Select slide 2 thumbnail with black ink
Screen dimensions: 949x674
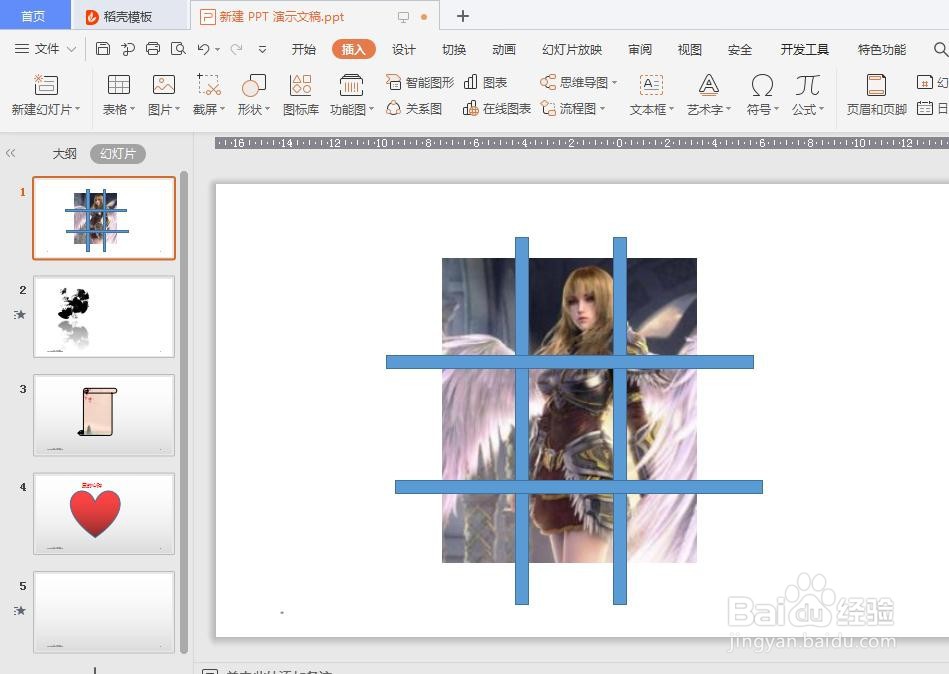[104, 316]
